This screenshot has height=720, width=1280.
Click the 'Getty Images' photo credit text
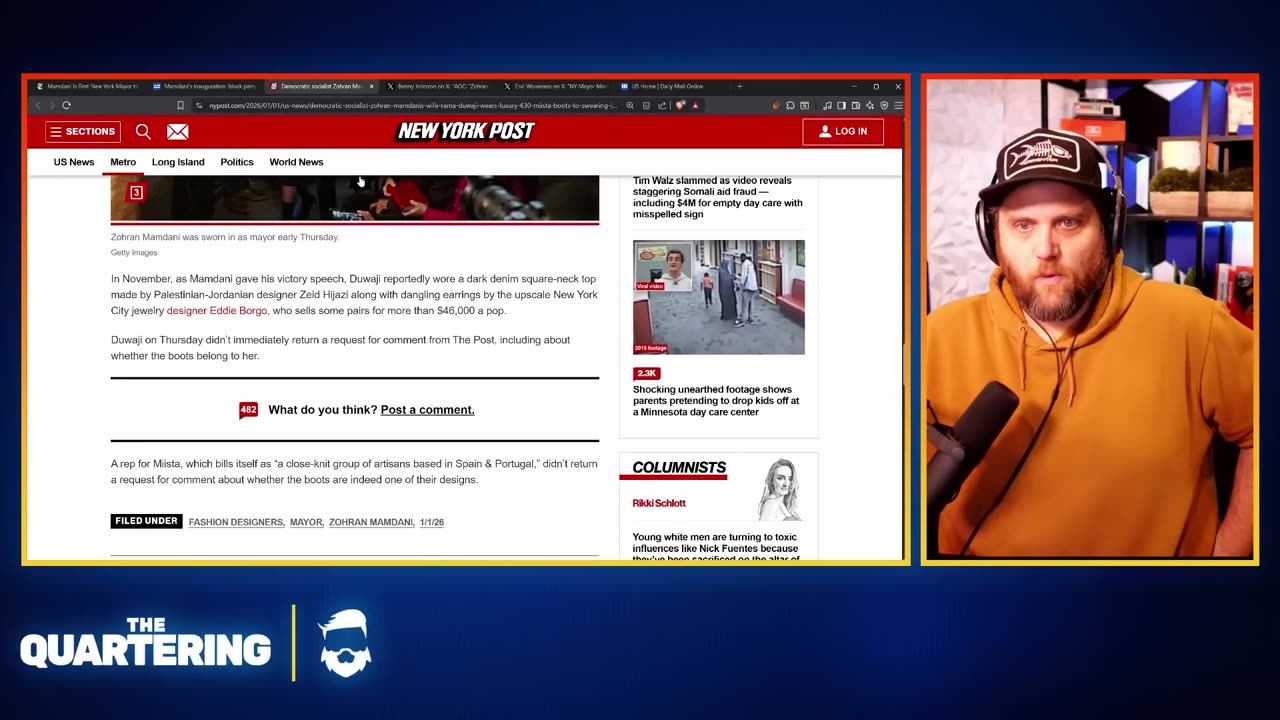(134, 253)
